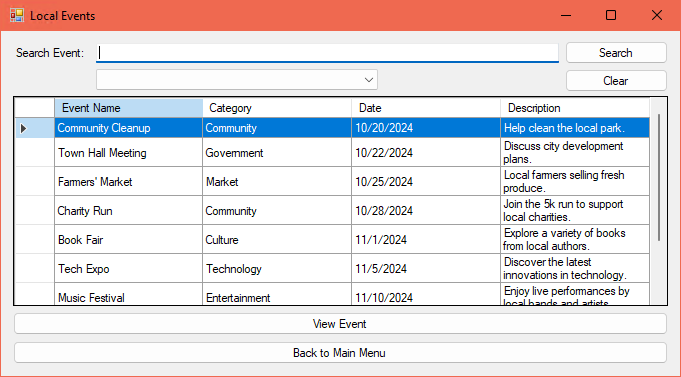Screen dimensions: 681x377
Task: Click the row selector arrow for Community Cleanup
Action: [x=23, y=128]
